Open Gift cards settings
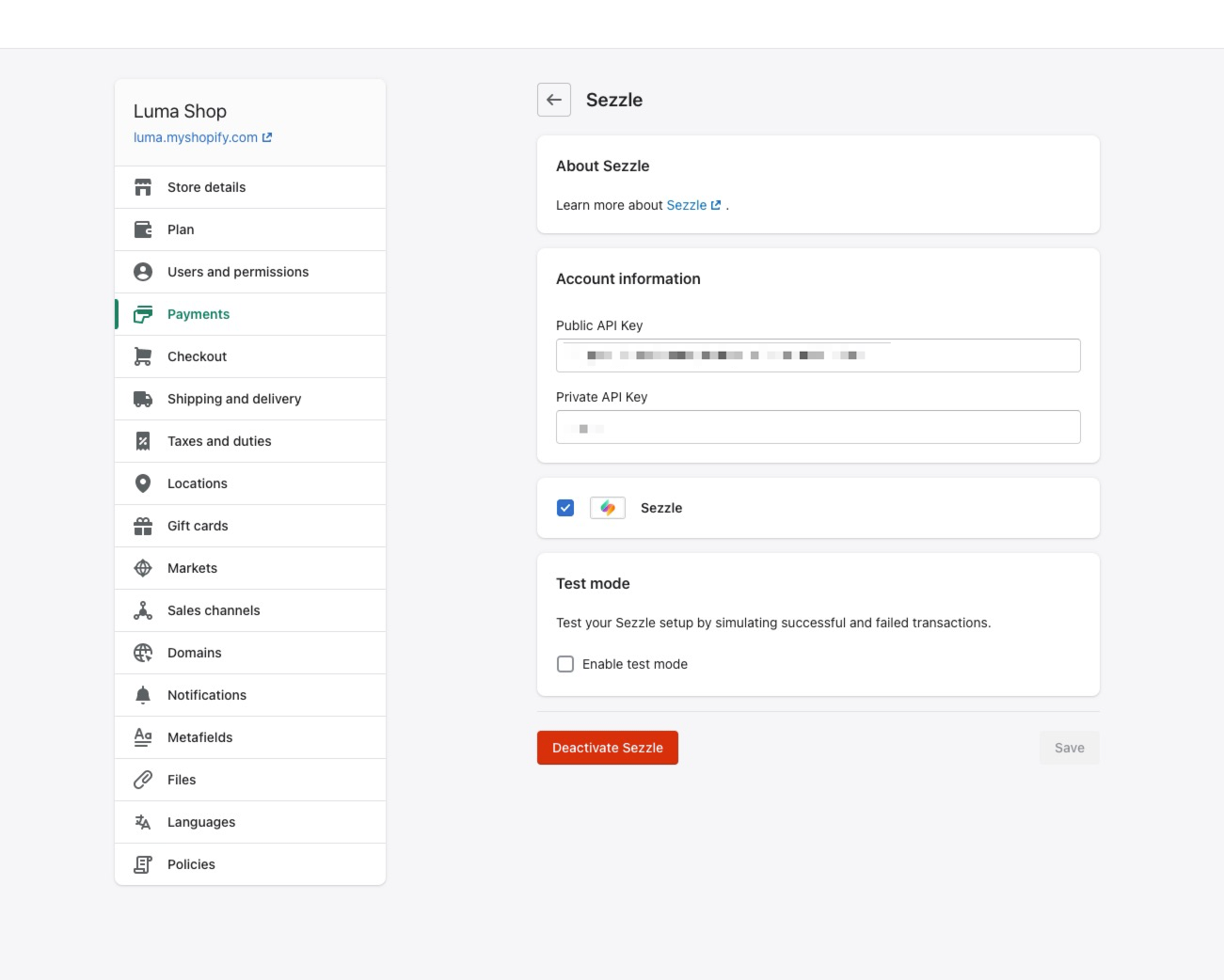Viewport: 1224px width, 980px height. 250,526
